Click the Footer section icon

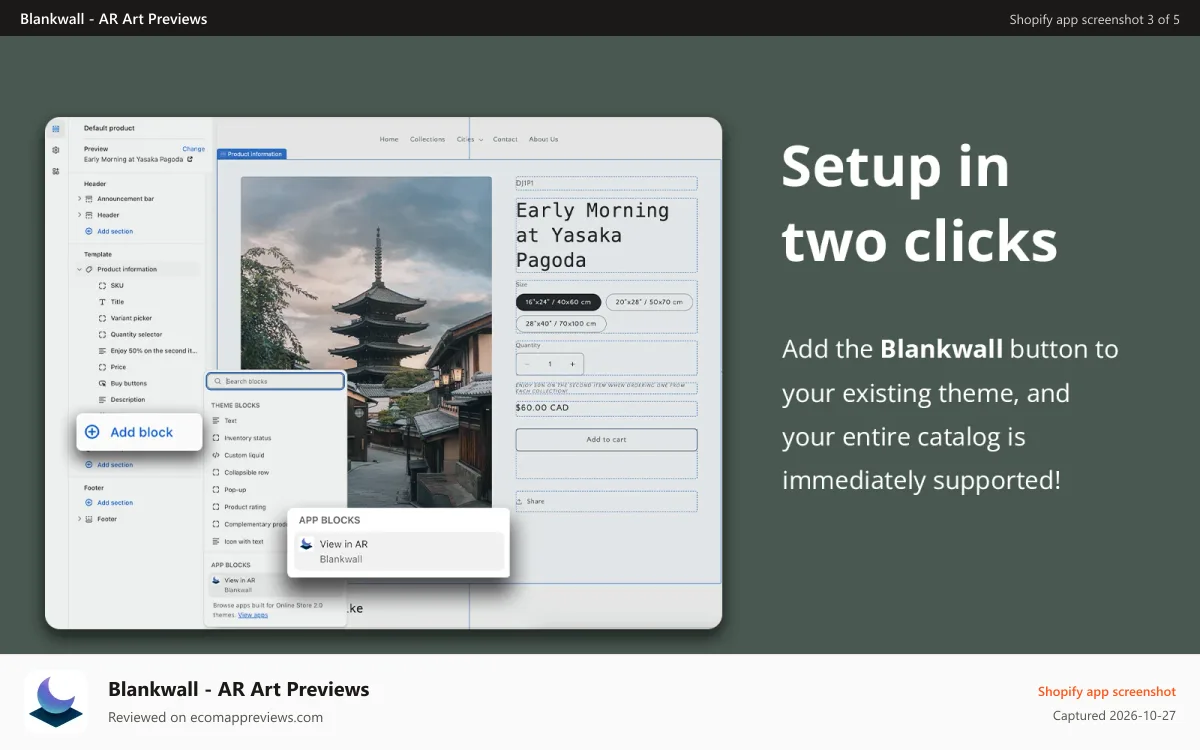(89, 519)
